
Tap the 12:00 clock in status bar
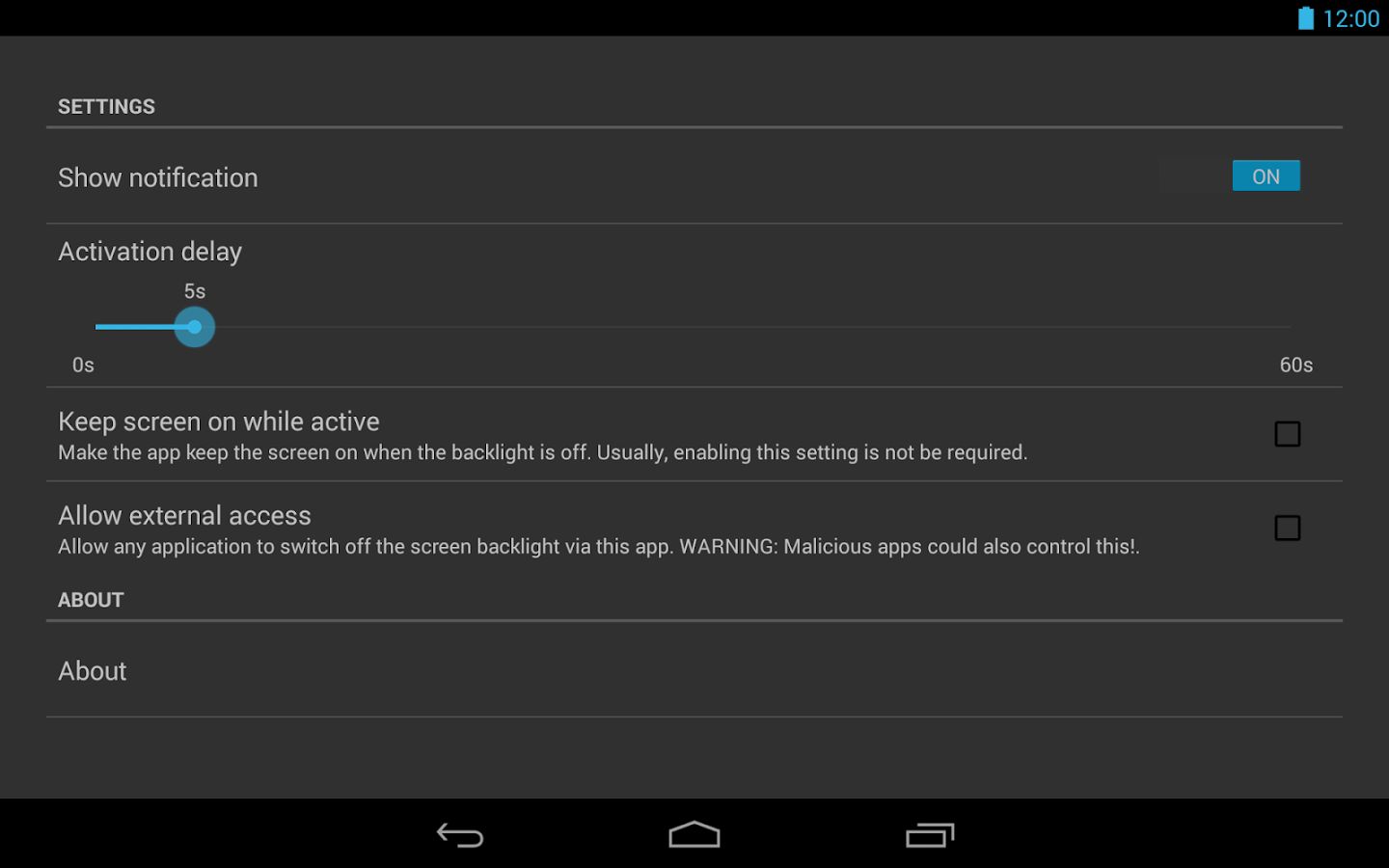click(1350, 18)
